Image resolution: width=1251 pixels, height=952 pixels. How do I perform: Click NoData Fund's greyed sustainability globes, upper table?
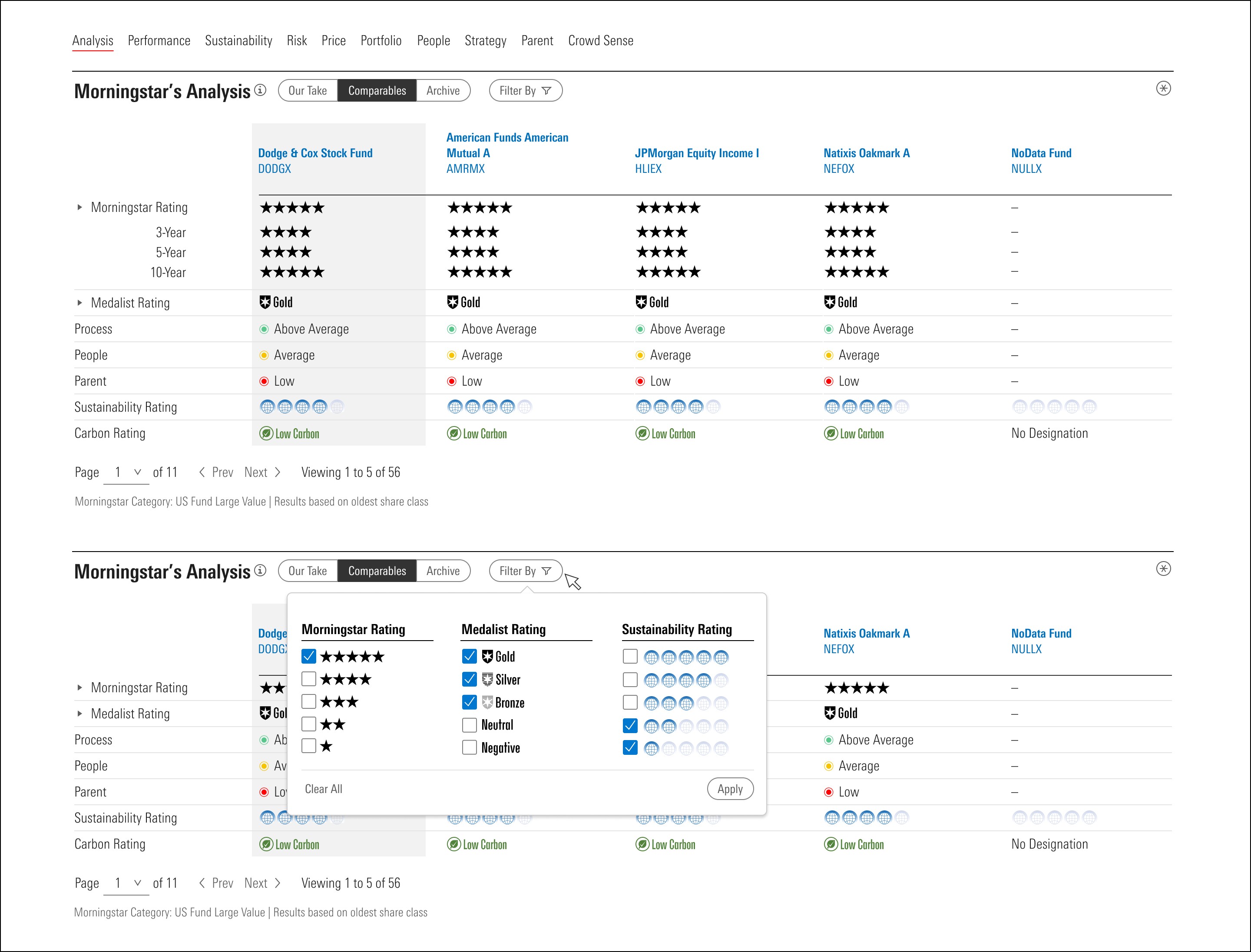tap(1054, 407)
